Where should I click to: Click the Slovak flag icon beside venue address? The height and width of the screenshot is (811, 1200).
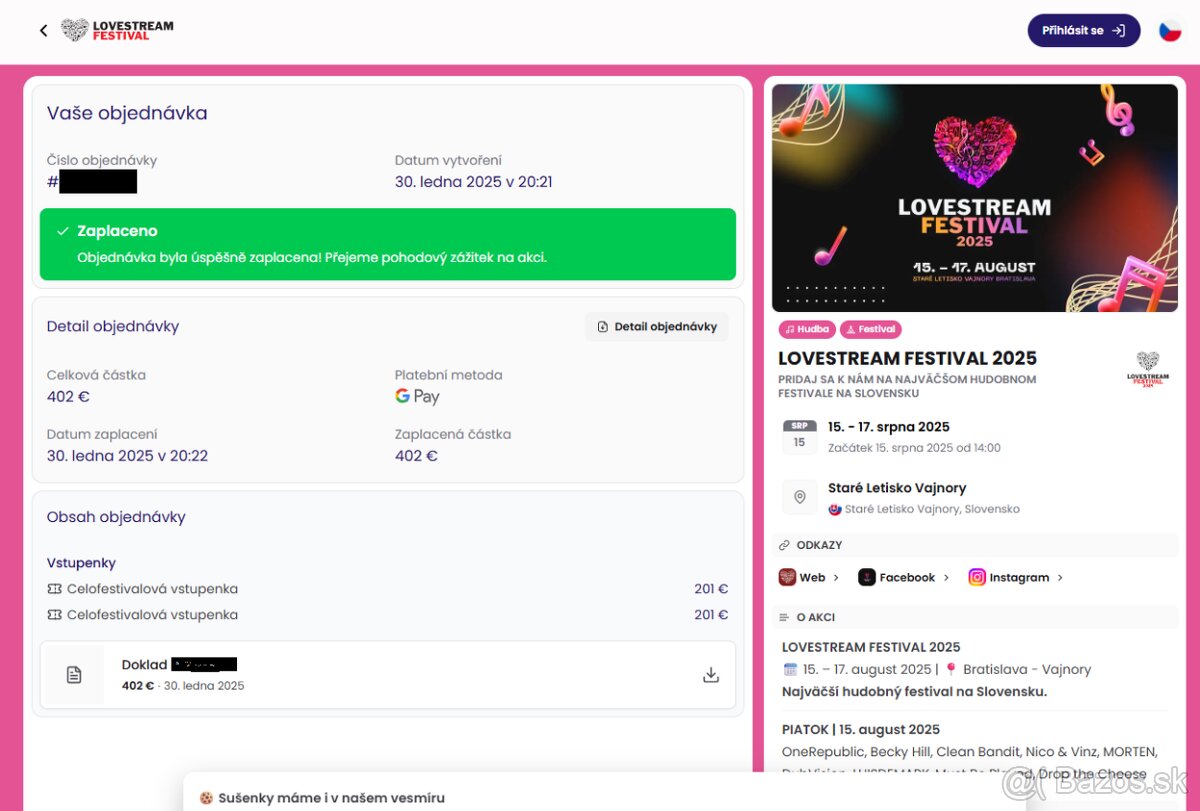pyautogui.click(x=835, y=509)
